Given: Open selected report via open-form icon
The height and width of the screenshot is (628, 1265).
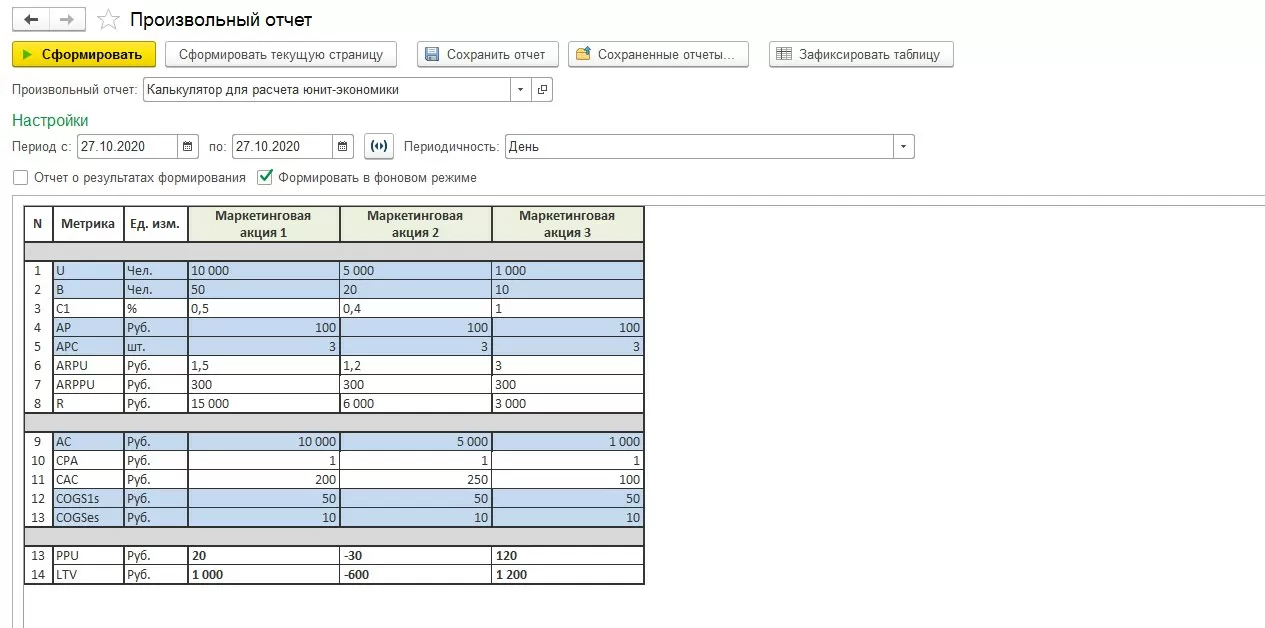Looking at the screenshot, I should point(542,90).
